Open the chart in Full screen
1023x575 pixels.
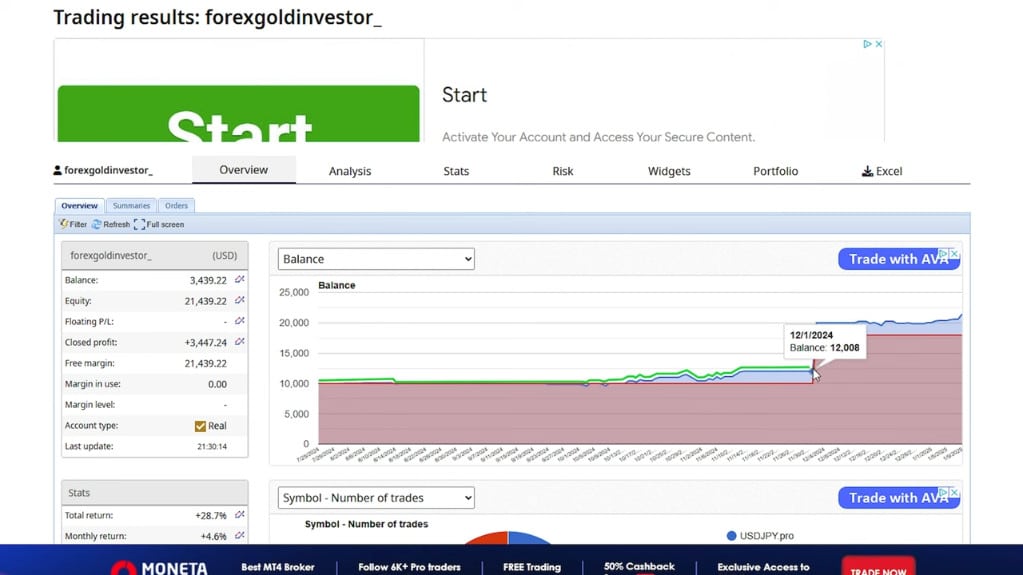coord(139,225)
